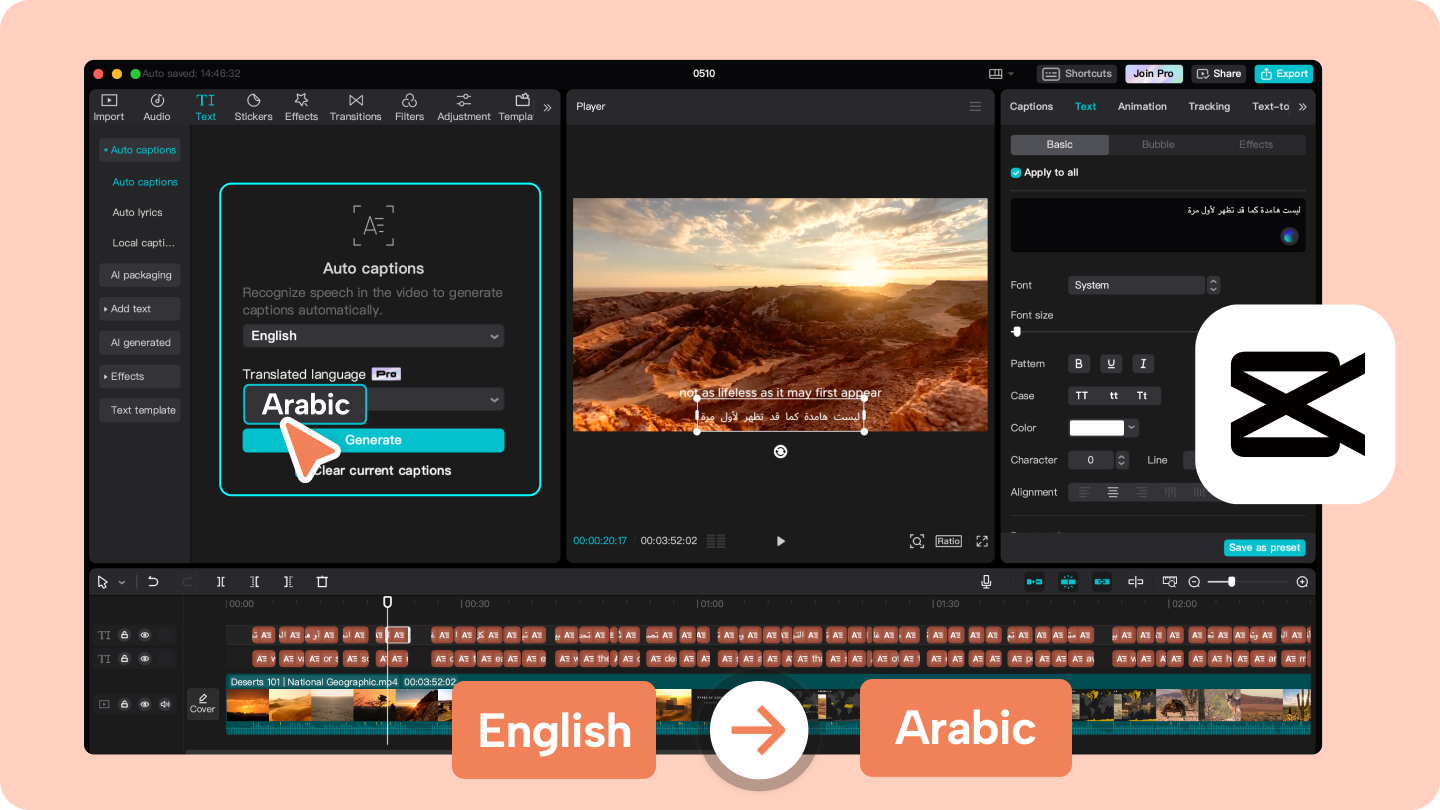Viewport: 1440px width, 810px height.
Task: Select the Audio panel icon
Action: [x=156, y=106]
